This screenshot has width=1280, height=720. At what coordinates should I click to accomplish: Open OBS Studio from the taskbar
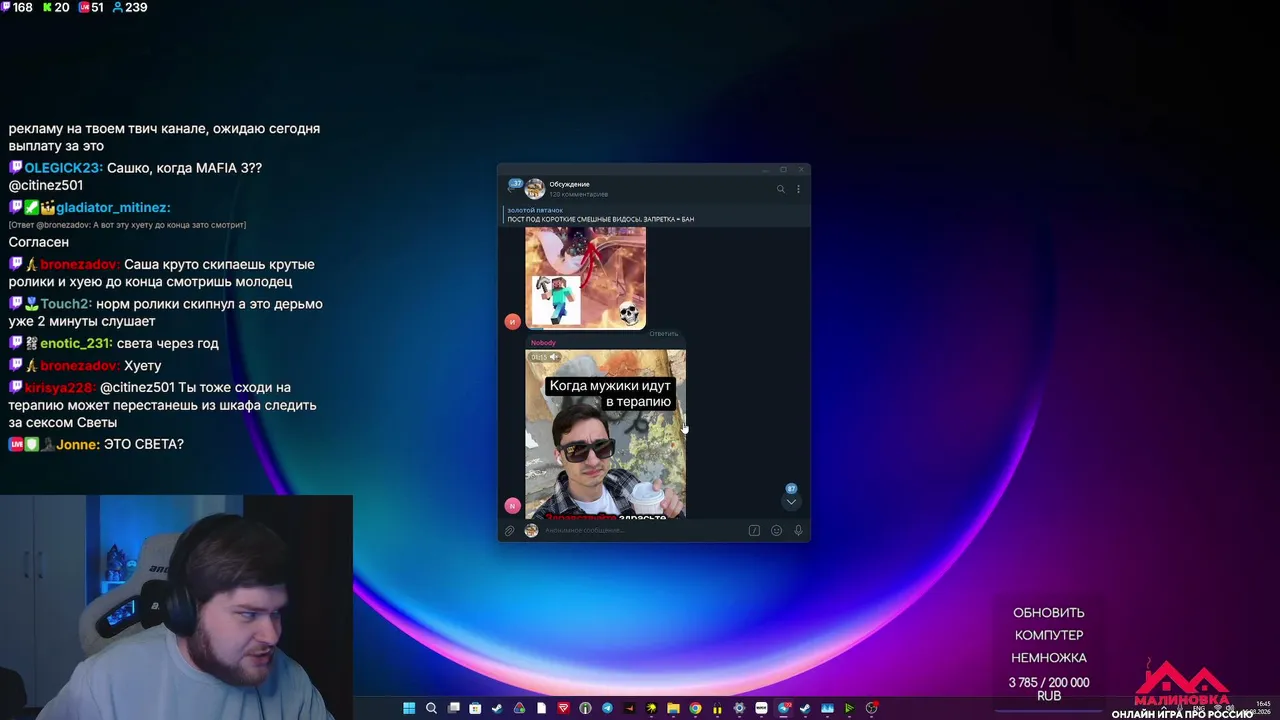coord(871,709)
